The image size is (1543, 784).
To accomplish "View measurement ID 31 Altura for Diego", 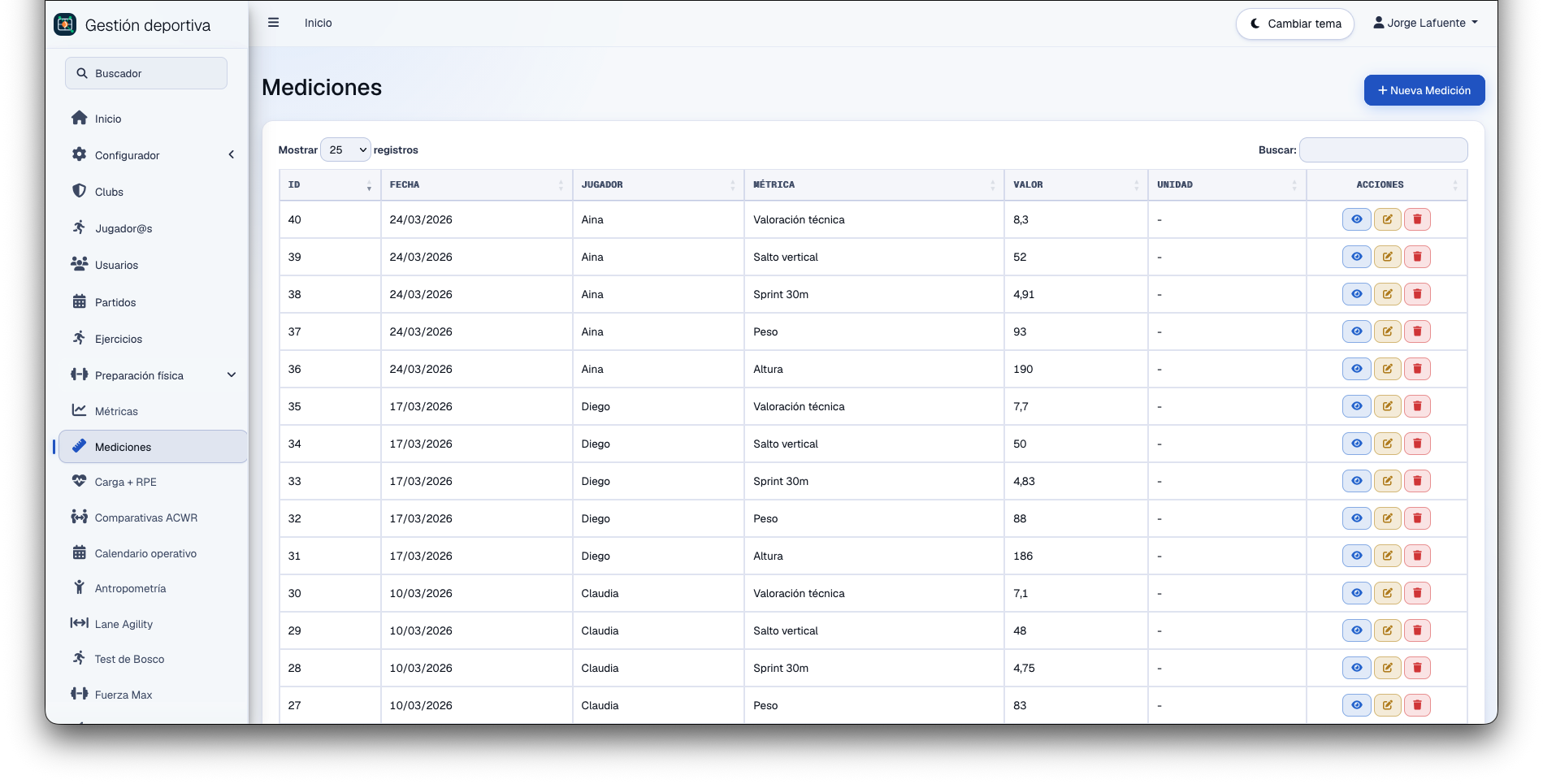I will pyautogui.click(x=1357, y=556).
